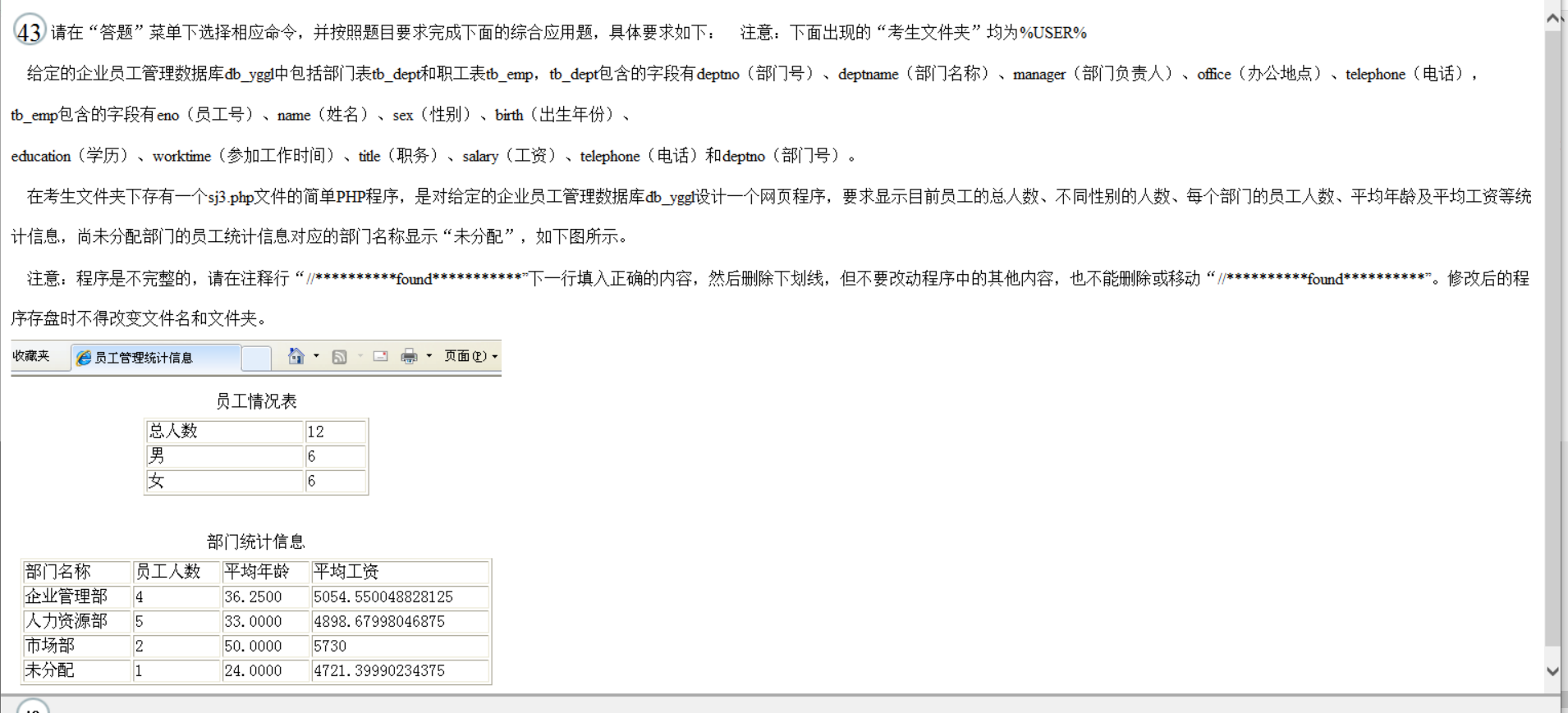Image resolution: width=1568 pixels, height=713 pixels.
Task: Click the 员工人数 column header
Action: [x=177, y=572]
